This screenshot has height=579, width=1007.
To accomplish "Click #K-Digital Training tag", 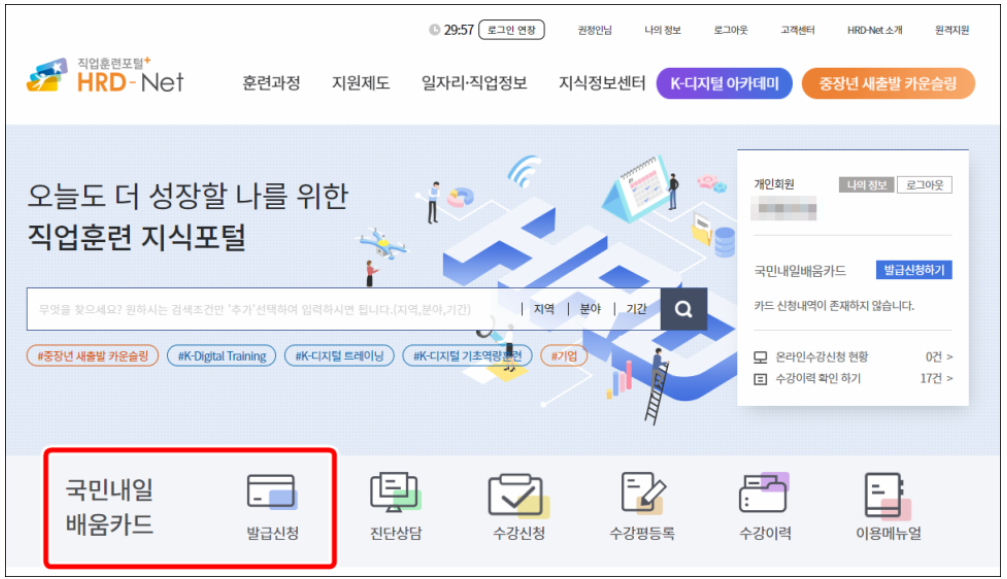I will 222,356.
